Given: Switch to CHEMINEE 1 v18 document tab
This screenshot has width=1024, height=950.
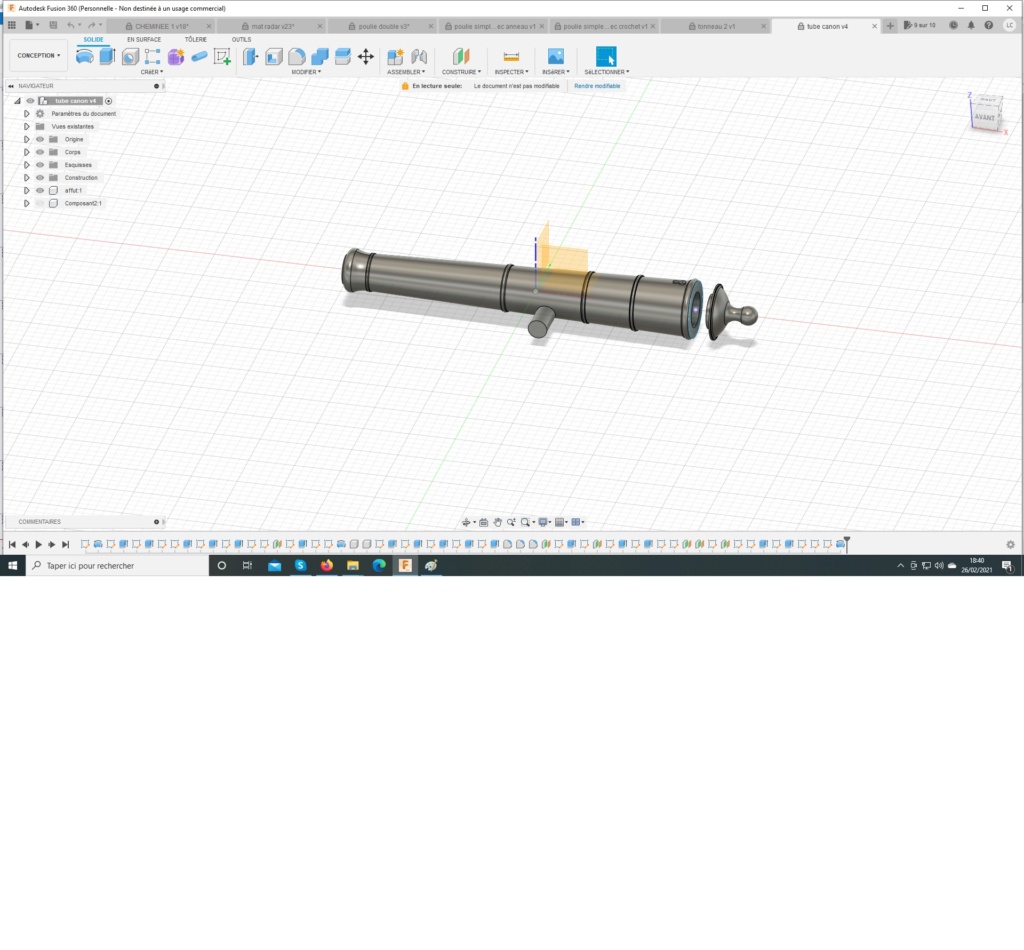Looking at the screenshot, I should [x=161, y=26].
